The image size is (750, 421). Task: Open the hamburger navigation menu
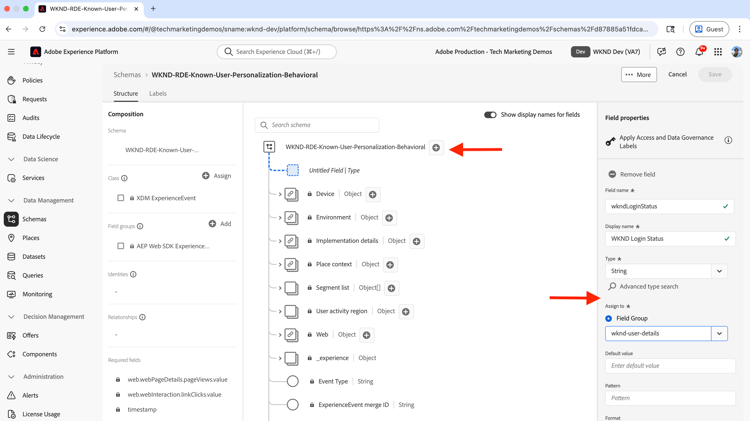(x=11, y=52)
